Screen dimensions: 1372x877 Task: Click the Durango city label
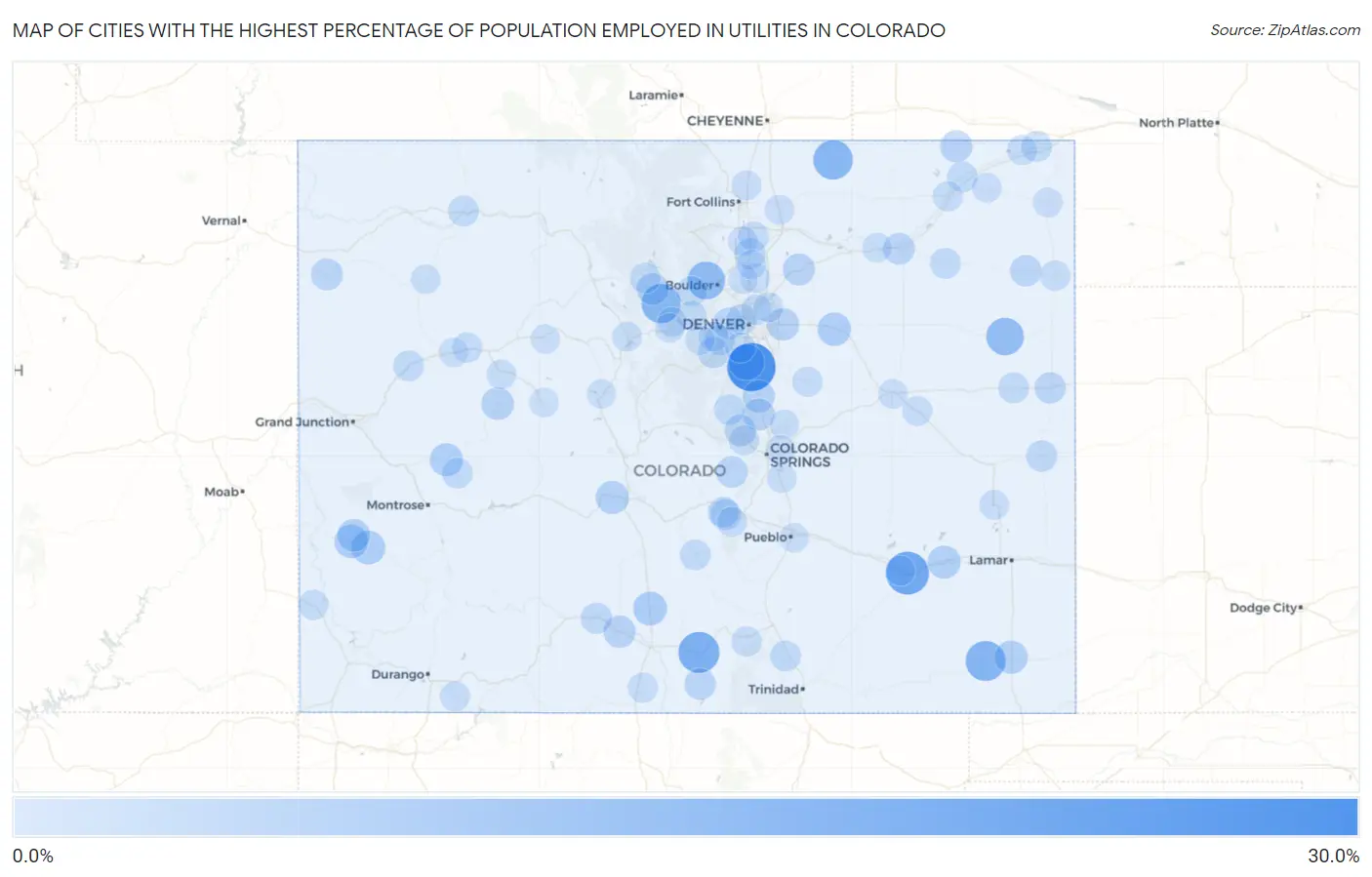pos(398,675)
